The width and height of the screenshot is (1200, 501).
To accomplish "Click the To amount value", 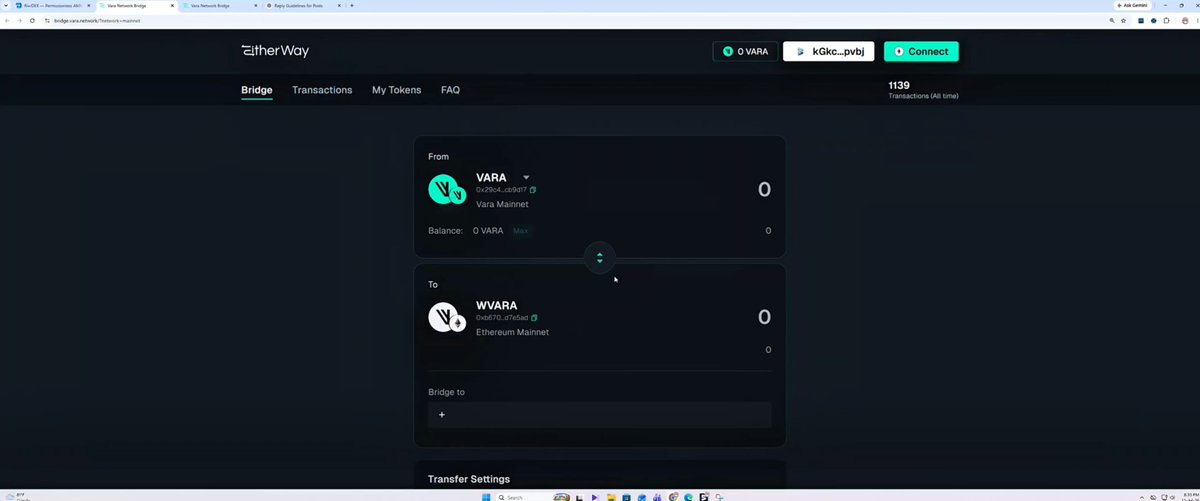I will (x=764, y=317).
